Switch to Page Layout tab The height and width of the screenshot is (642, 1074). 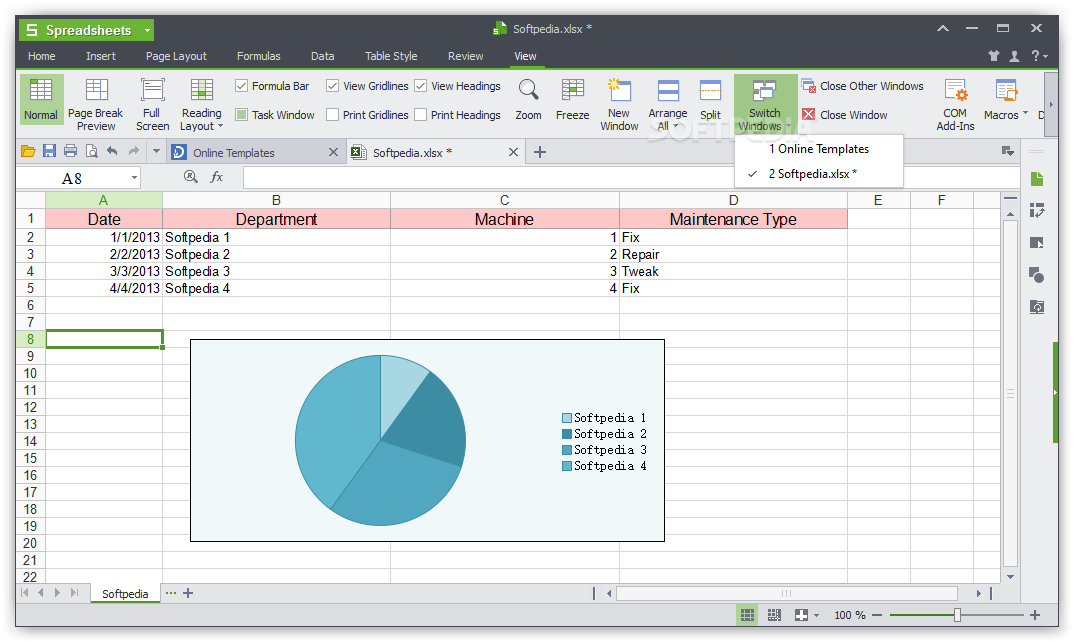tap(176, 56)
